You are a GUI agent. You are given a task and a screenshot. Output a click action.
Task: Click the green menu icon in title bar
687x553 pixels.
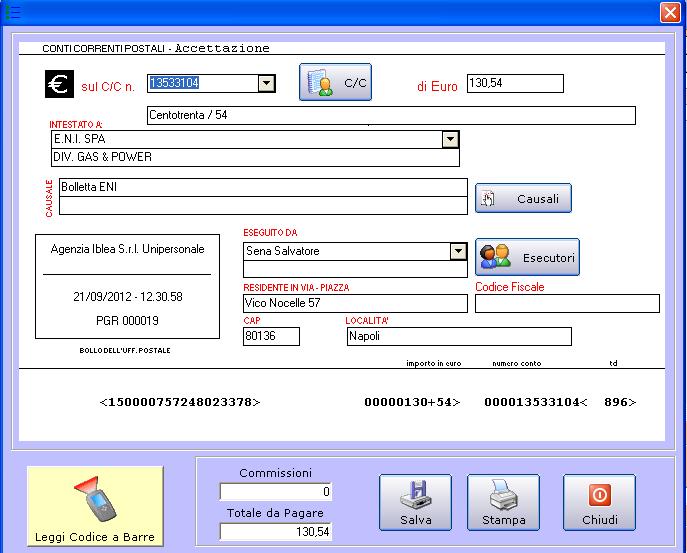[x=13, y=12]
